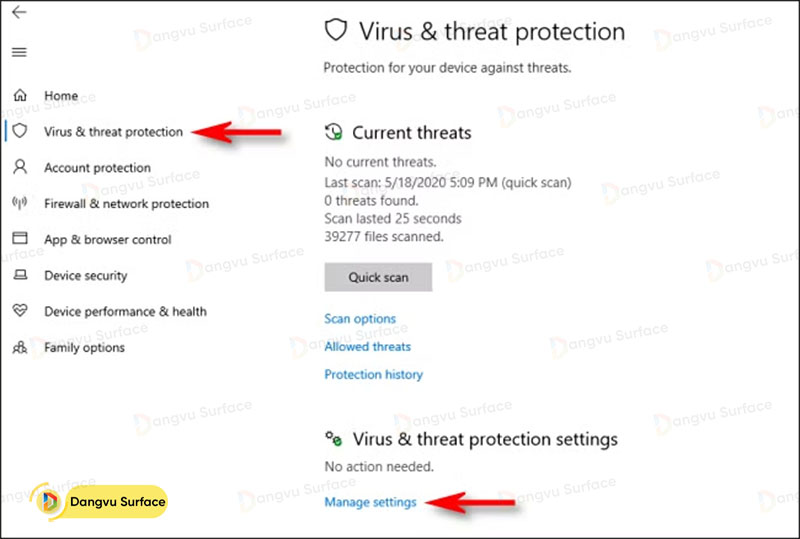Open App & browser control section

pyautogui.click(x=107, y=240)
